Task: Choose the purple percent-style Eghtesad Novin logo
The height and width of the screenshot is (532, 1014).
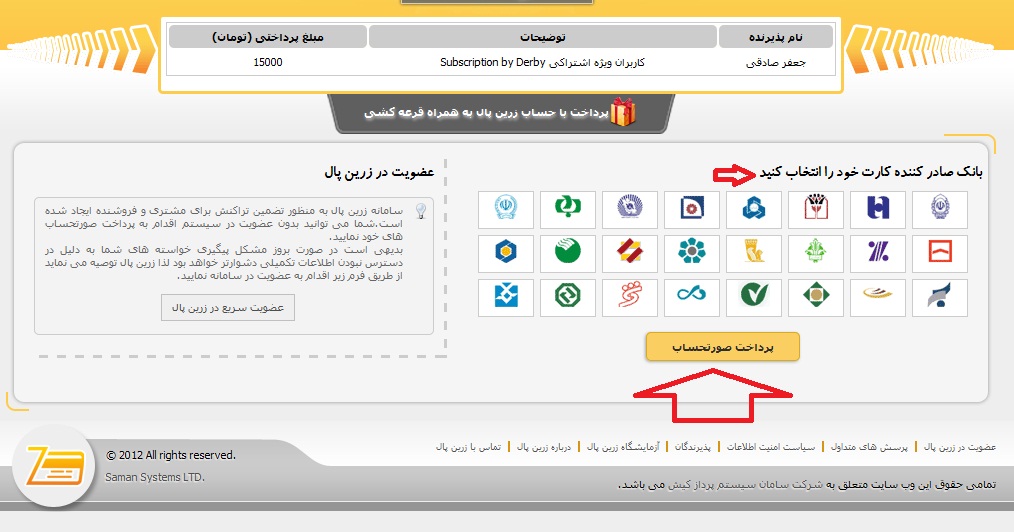Action: [878, 253]
